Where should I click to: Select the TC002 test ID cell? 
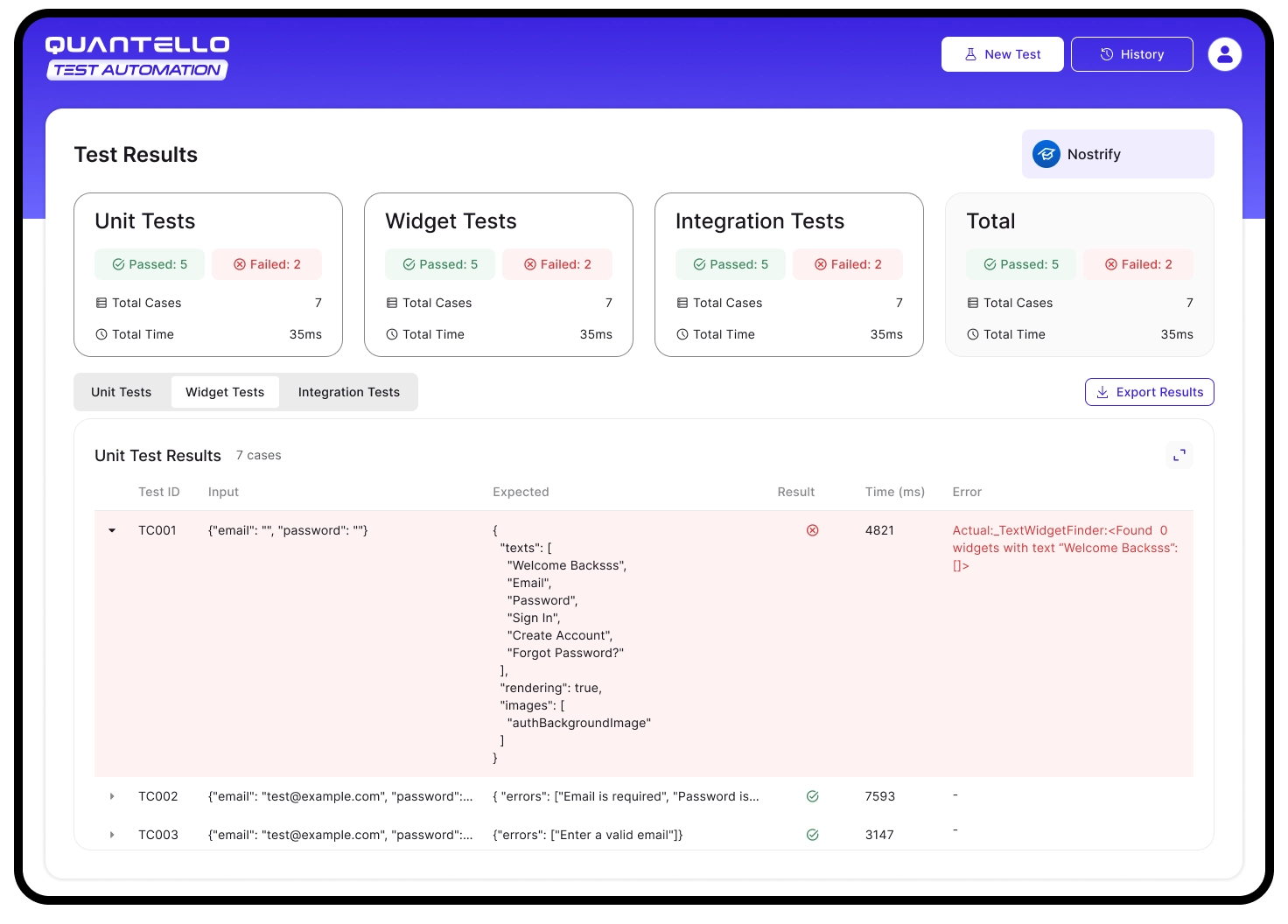(158, 796)
